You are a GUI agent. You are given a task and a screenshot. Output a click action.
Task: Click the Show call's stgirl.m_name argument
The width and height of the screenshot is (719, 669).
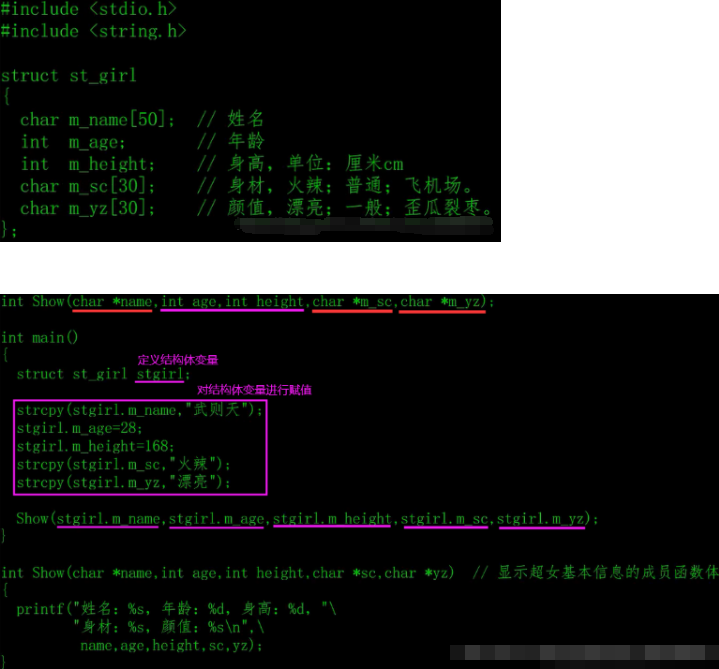(108, 519)
